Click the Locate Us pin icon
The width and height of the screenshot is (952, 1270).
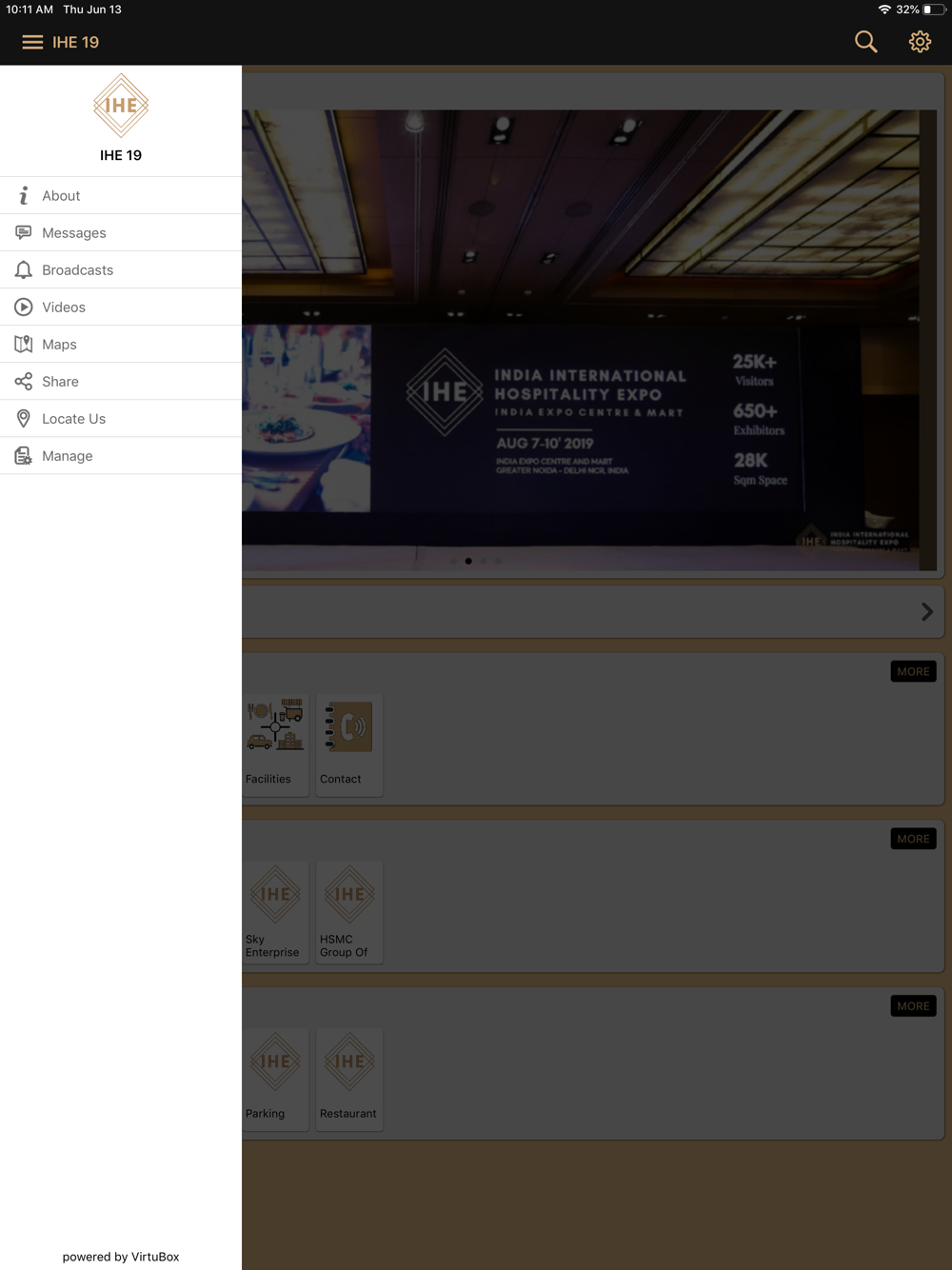[x=24, y=418]
